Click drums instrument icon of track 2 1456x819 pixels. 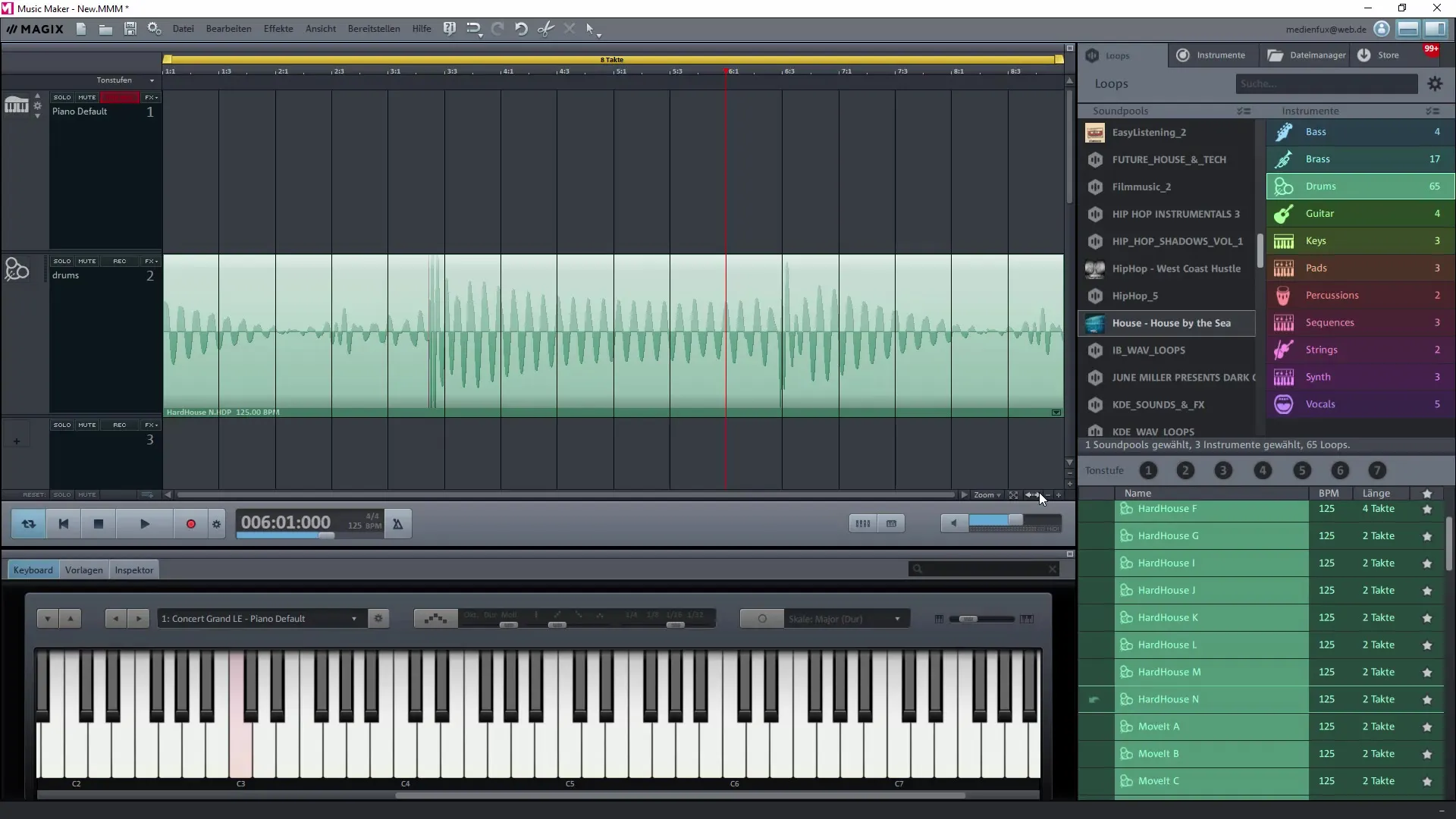[x=17, y=269]
